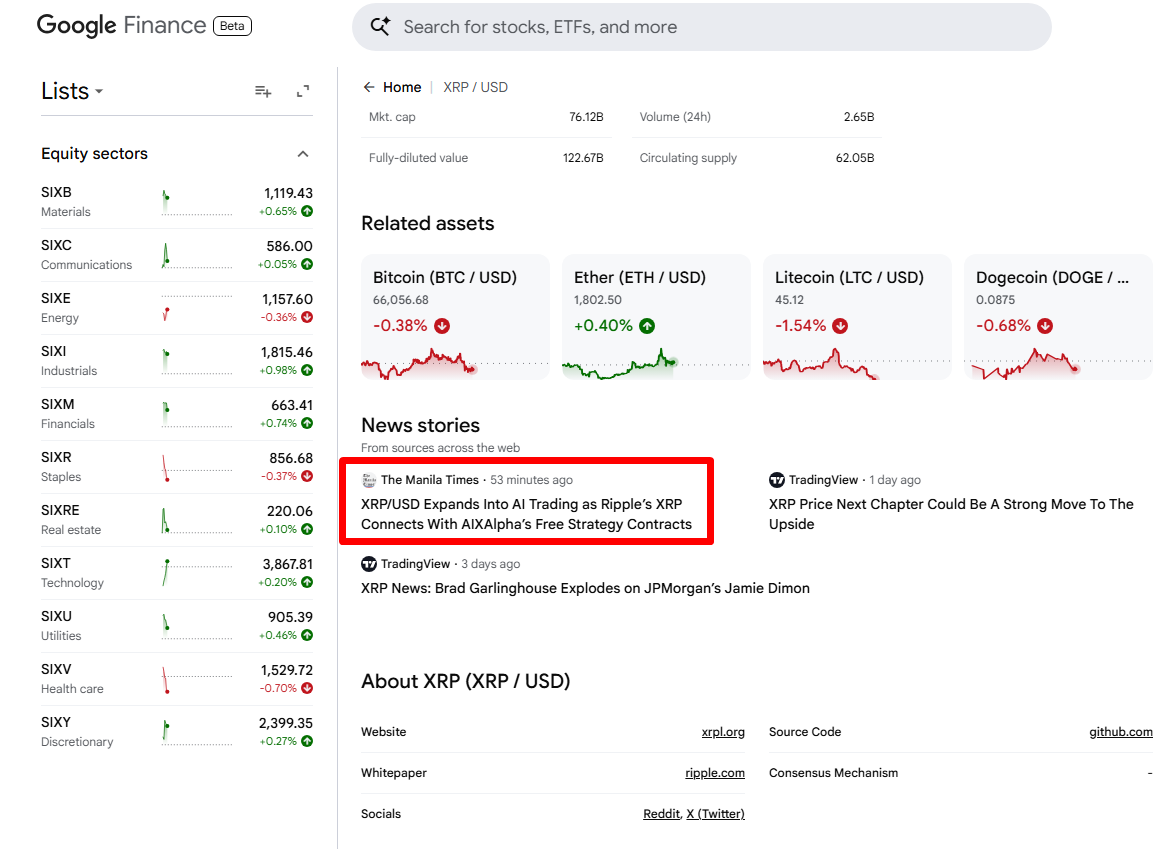Visit the xrpl.org website link
The width and height of the screenshot is (1172, 849).
pyautogui.click(x=723, y=732)
